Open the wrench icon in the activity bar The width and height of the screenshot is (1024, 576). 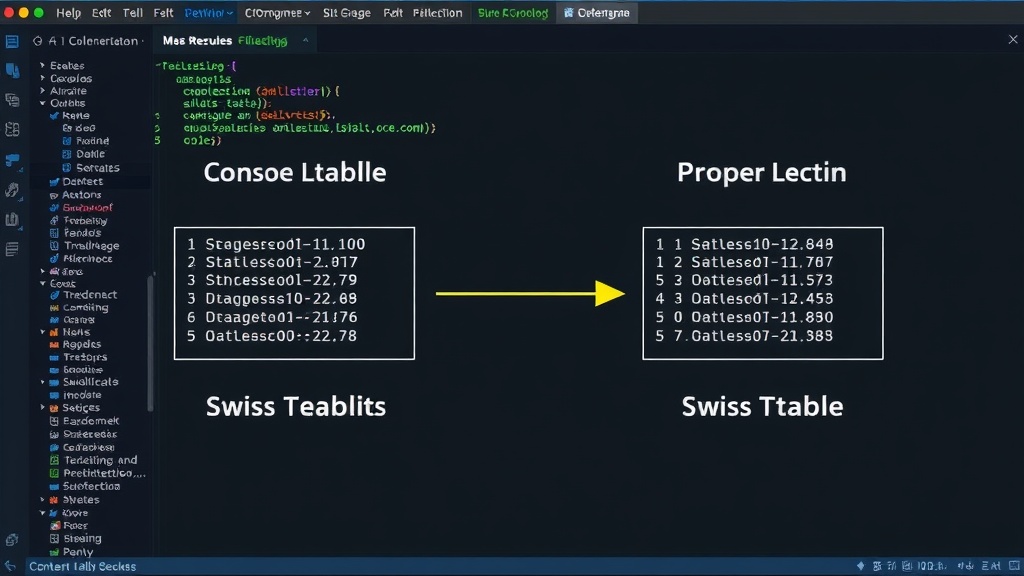tap(12, 190)
